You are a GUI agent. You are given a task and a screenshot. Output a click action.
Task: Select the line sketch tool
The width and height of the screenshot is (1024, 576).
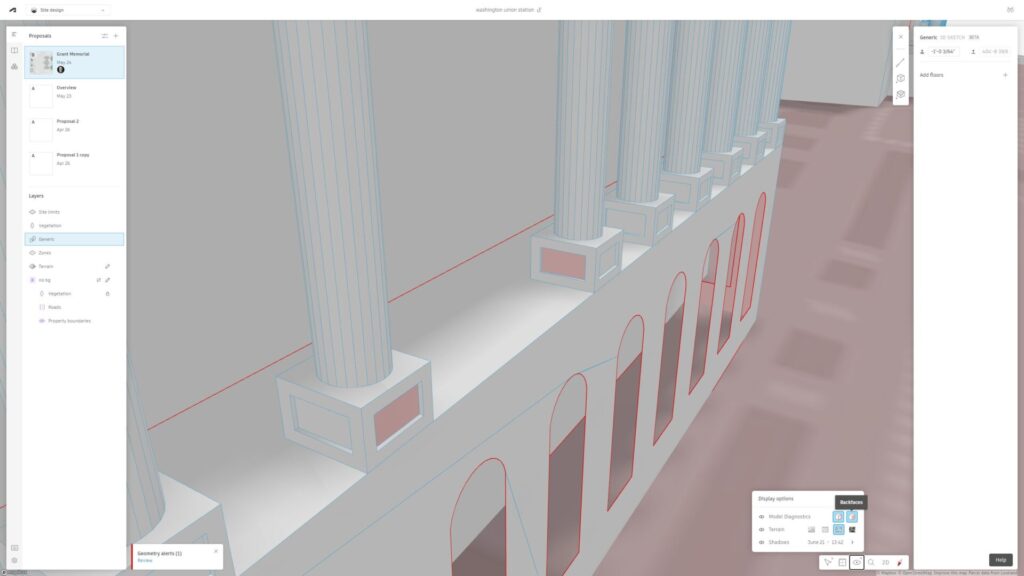pos(900,62)
